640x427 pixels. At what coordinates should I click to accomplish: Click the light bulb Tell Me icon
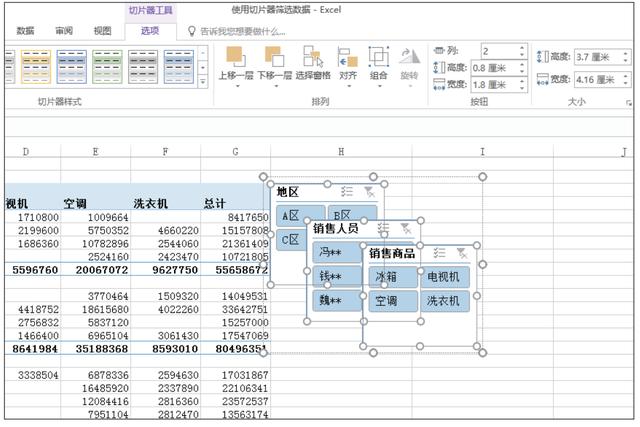(191, 31)
